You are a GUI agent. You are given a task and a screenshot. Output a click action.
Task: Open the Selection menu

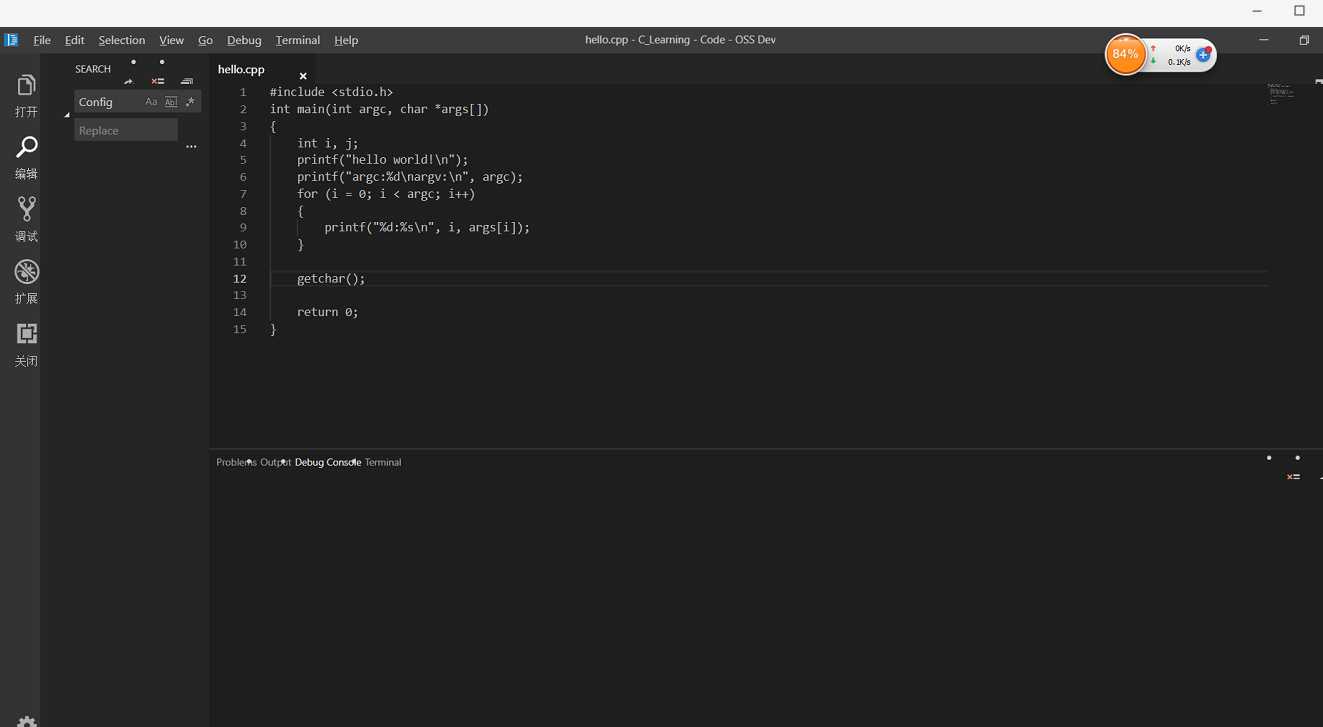point(122,40)
